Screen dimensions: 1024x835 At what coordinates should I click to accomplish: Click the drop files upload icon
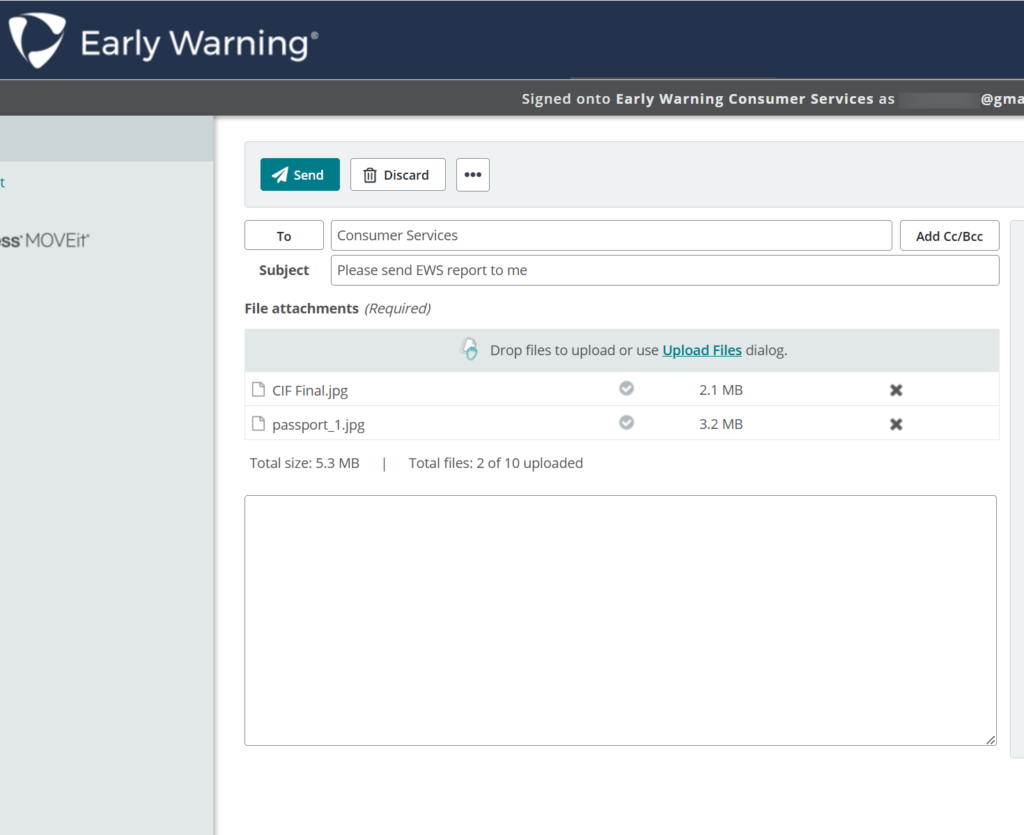point(470,349)
